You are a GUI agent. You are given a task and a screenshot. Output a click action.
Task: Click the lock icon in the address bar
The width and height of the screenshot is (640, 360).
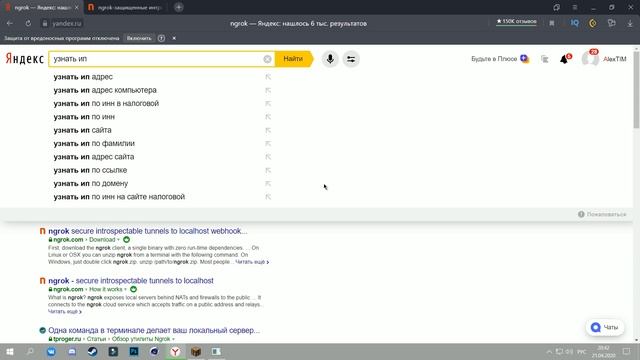45,24
